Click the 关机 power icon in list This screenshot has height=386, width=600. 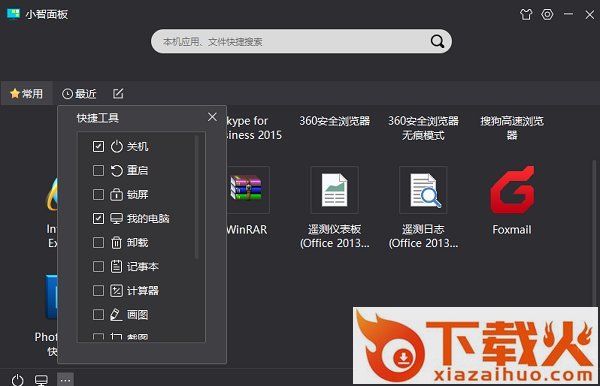(x=116, y=146)
